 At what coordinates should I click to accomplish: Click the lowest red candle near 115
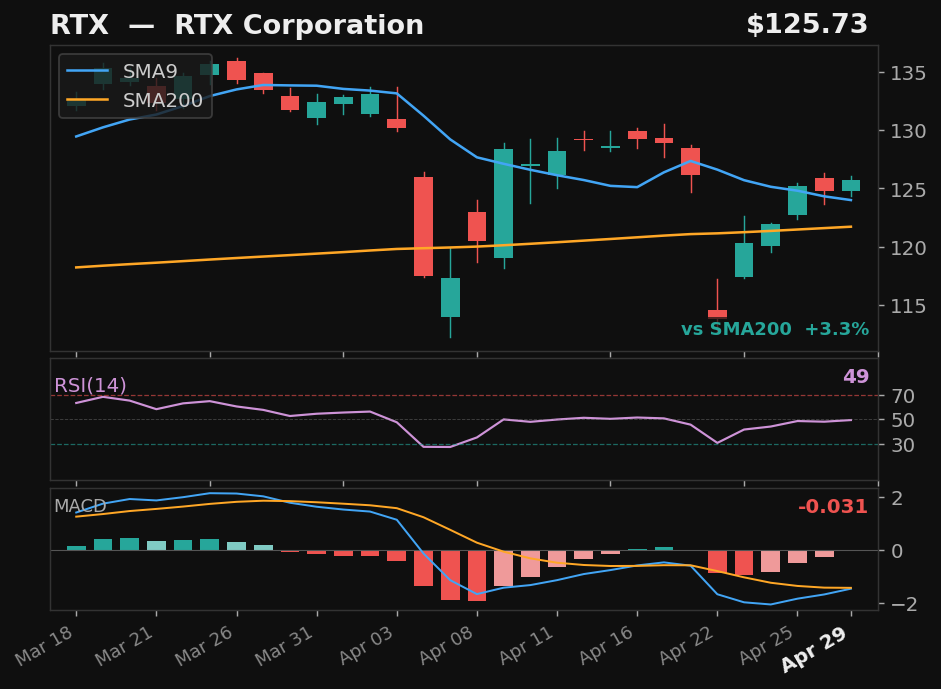pyautogui.click(x=717, y=313)
